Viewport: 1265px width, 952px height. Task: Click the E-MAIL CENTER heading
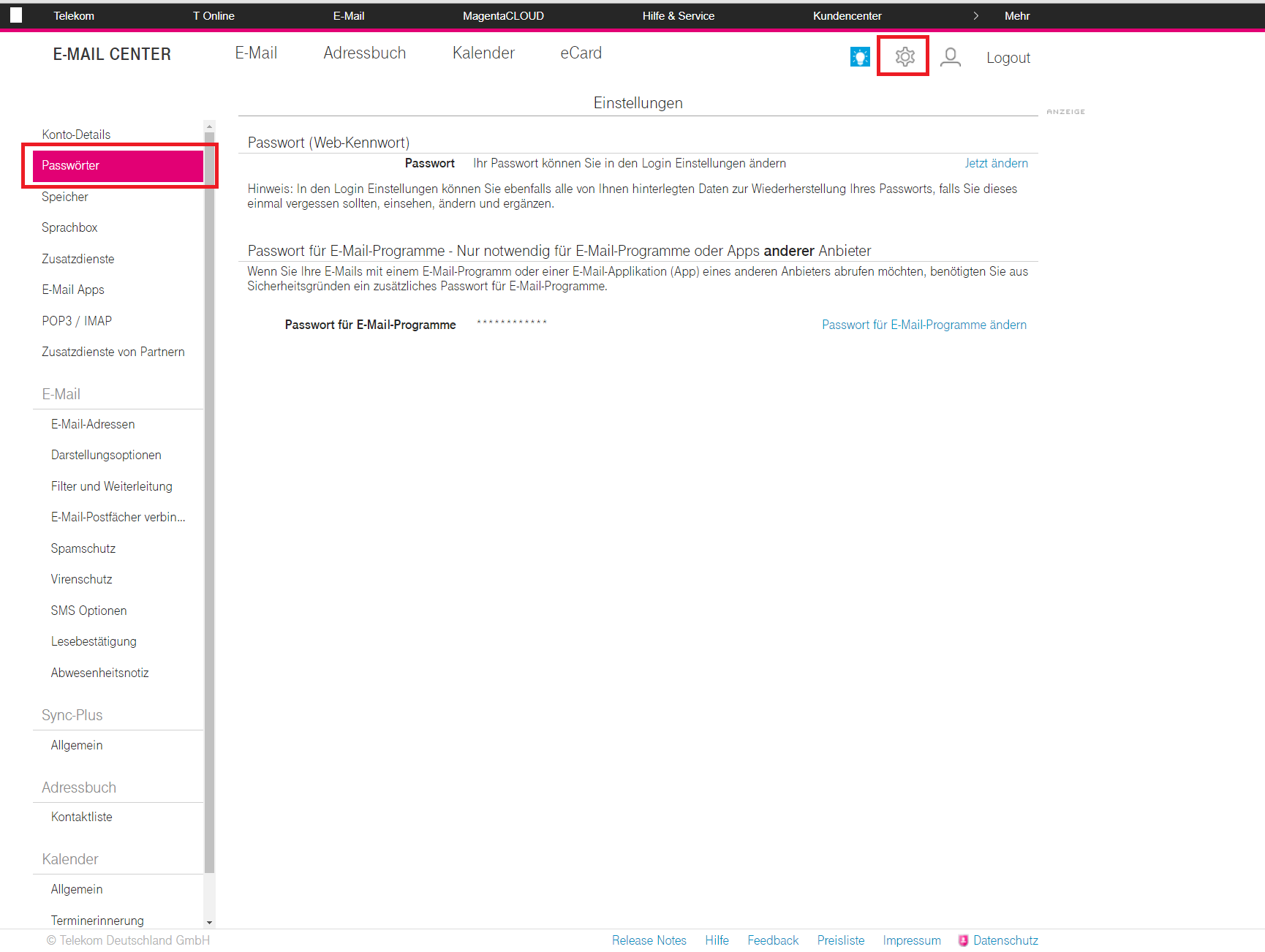[x=112, y=54]
